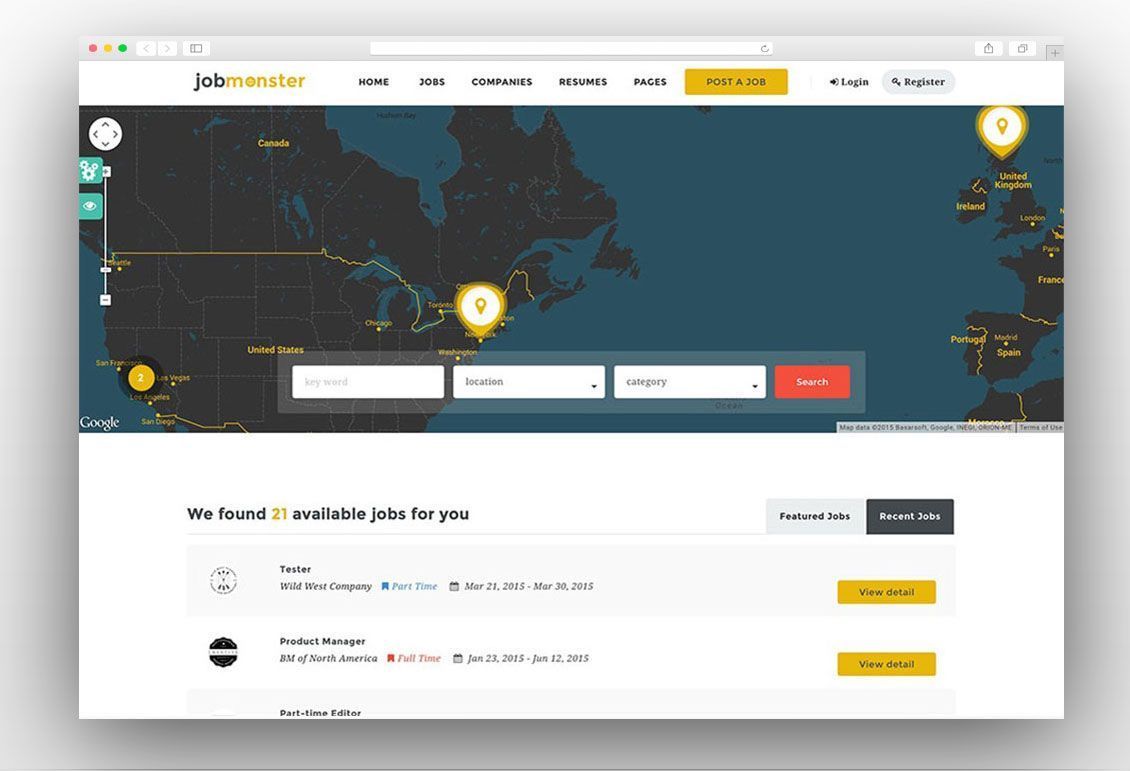The height and width of the screenshot is (771, 1130).
Task: Toggle the browser sidebar icon
Action: pos(196,48)
